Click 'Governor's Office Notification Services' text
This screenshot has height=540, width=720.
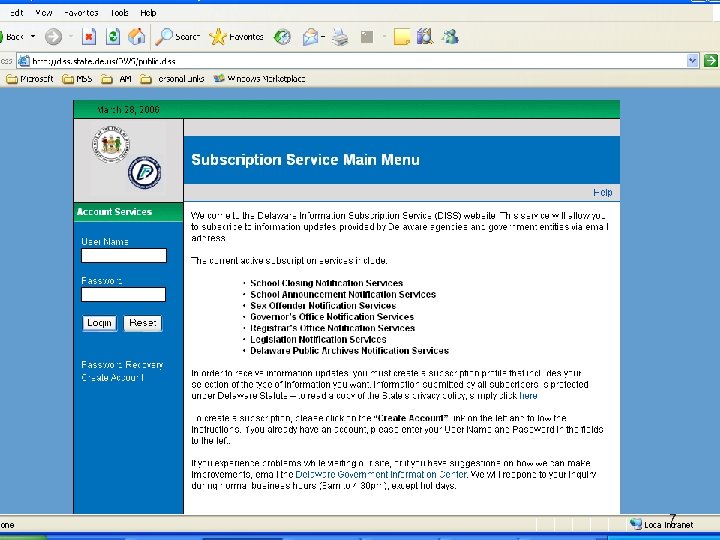point(332,317)
